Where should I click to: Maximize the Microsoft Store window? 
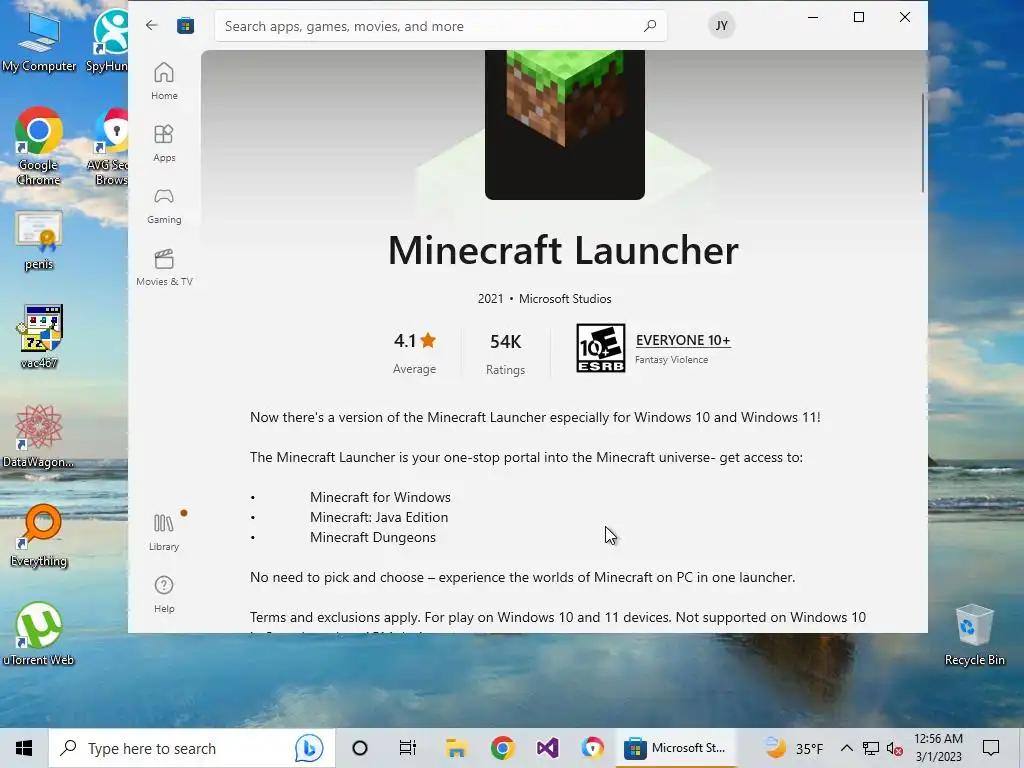(859, 18)
